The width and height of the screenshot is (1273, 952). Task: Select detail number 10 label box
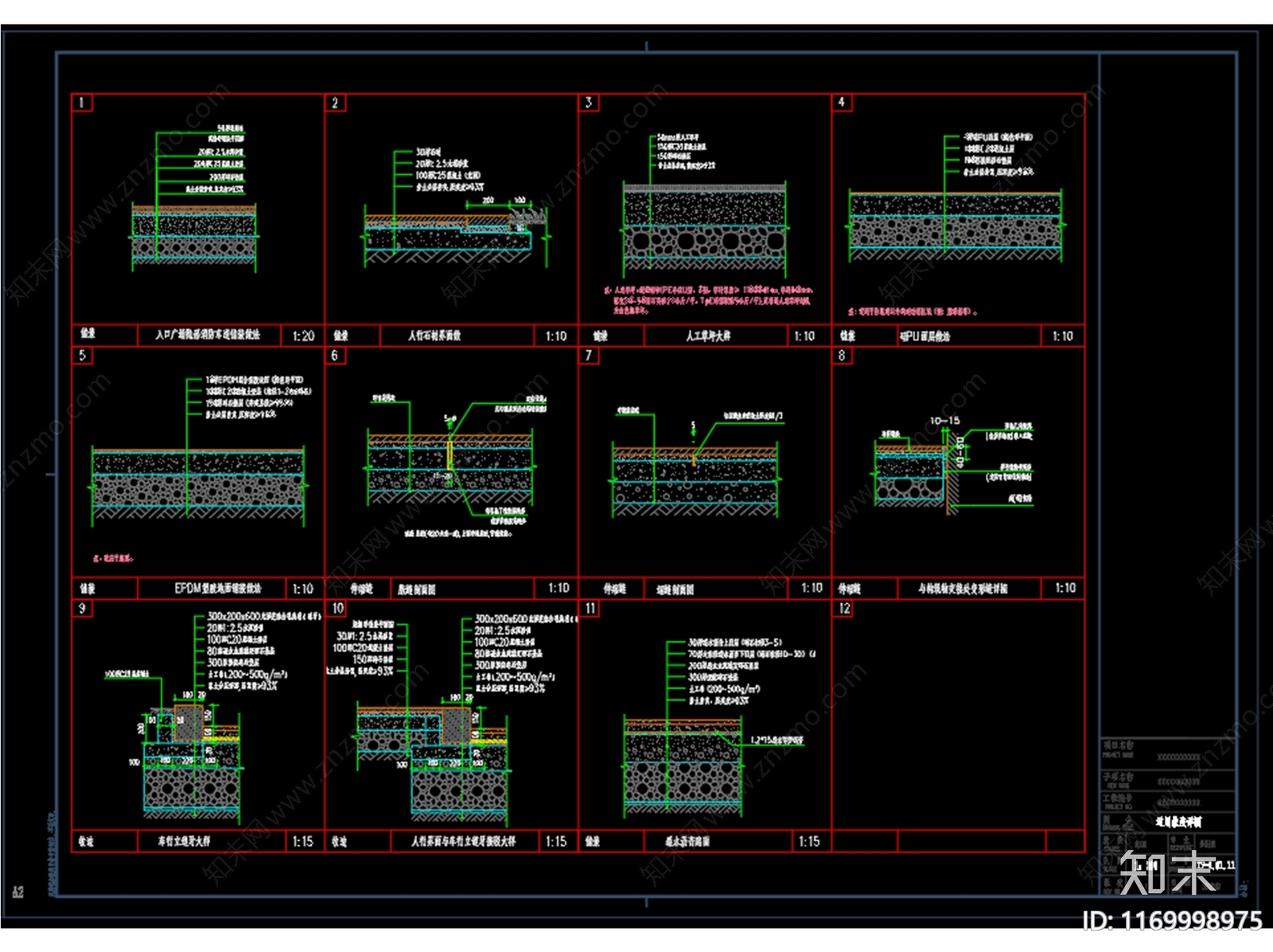[x=337, y=608]
